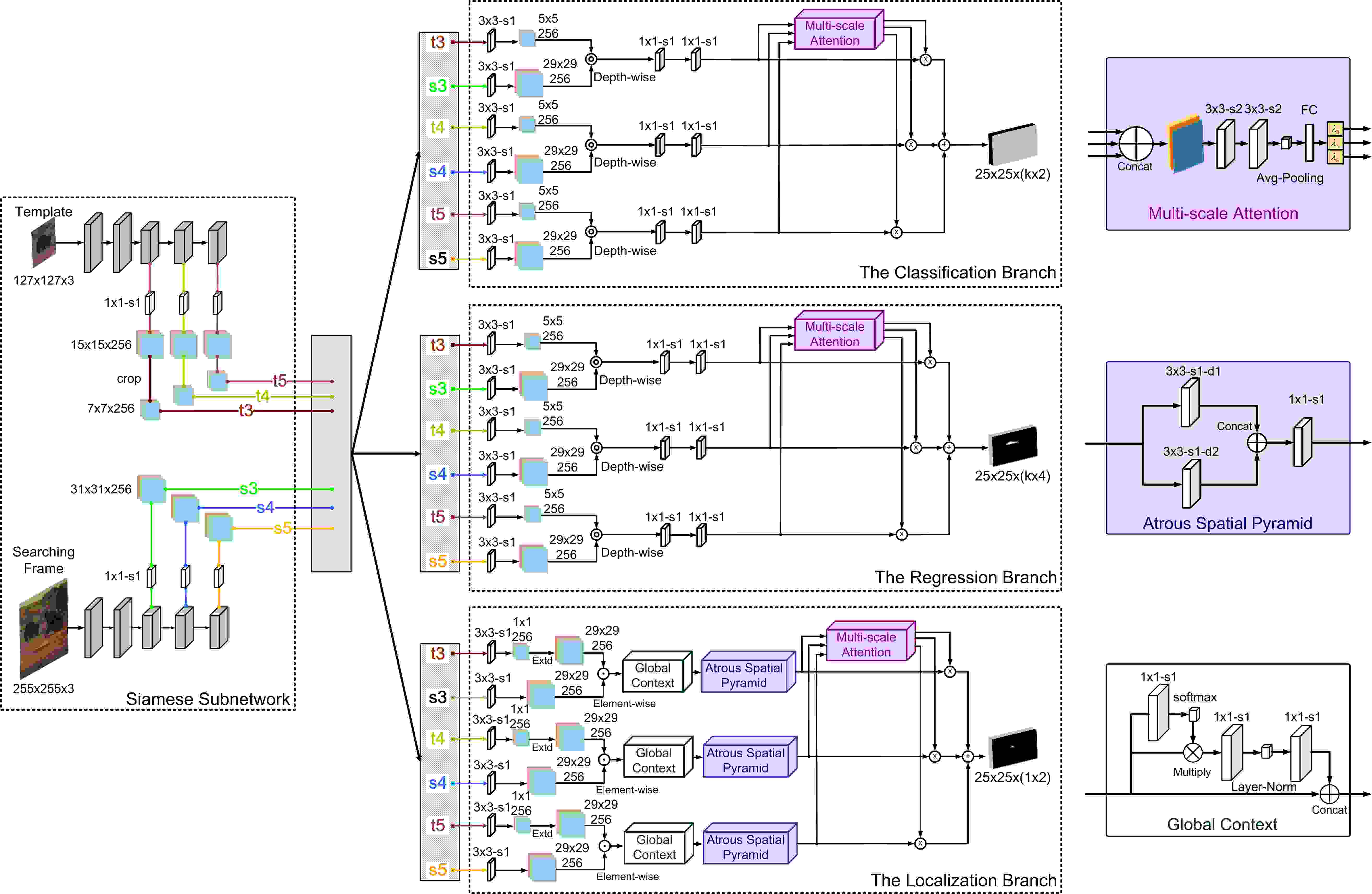
Task: Click the λ4 weight box
Action: coord(1336,143)
